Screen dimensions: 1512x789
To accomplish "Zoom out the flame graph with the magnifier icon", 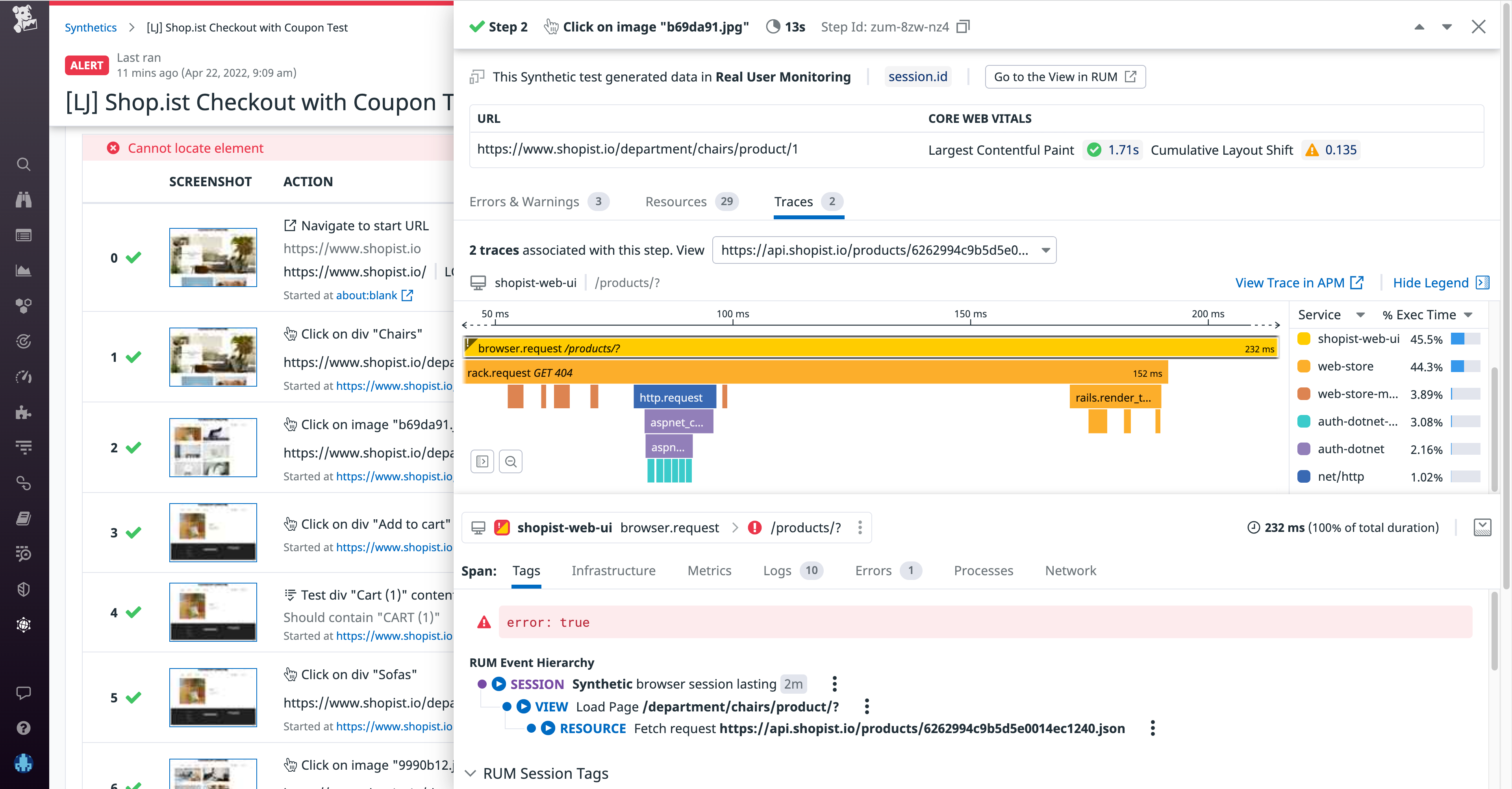I will point(510,461).
